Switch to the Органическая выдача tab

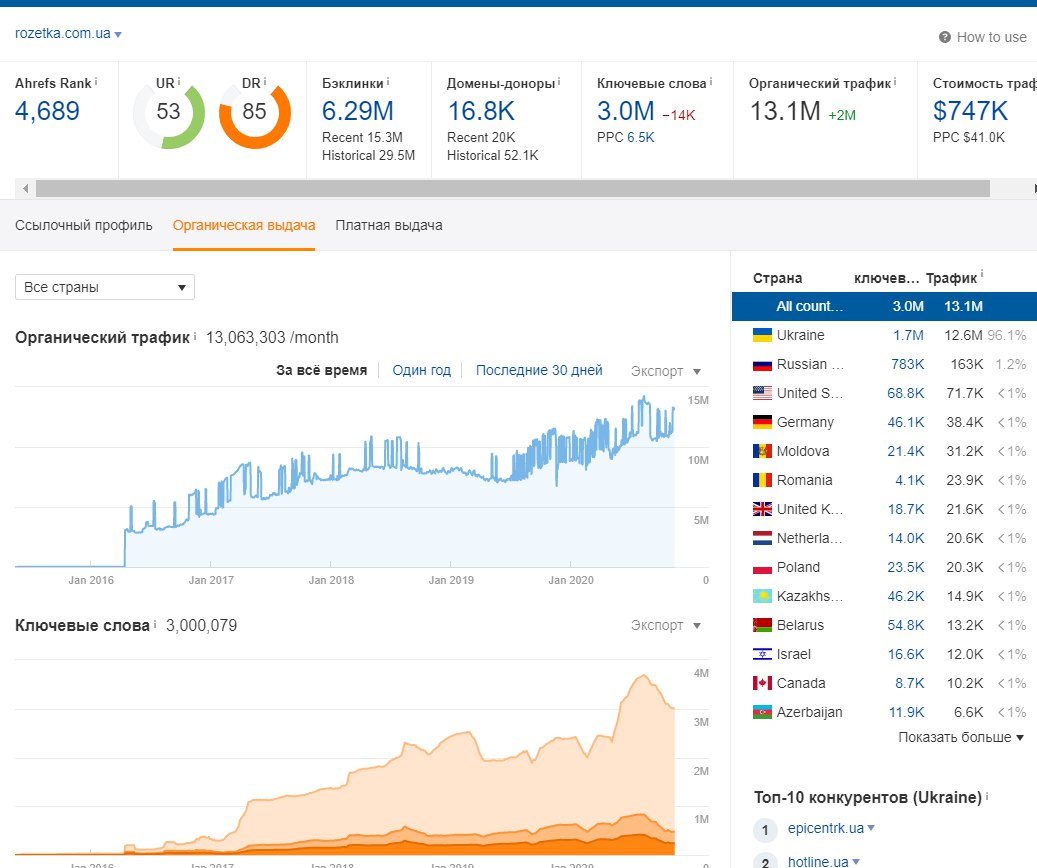pos(244,226)
